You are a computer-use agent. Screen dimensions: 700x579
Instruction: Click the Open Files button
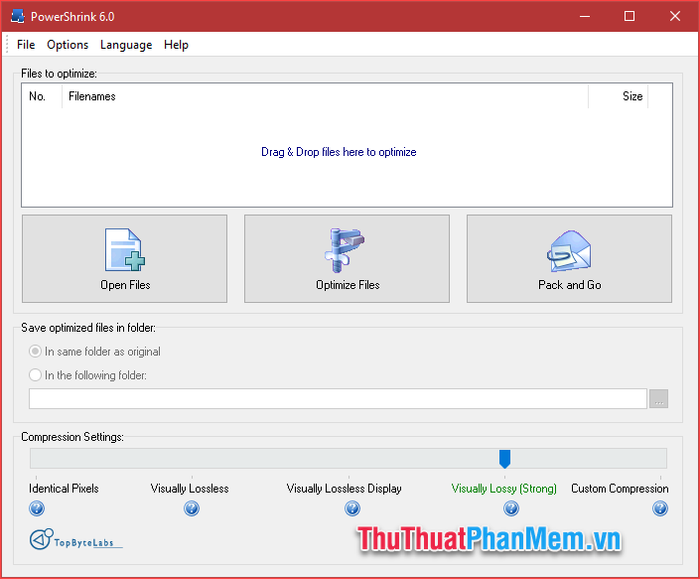[125, 259]
